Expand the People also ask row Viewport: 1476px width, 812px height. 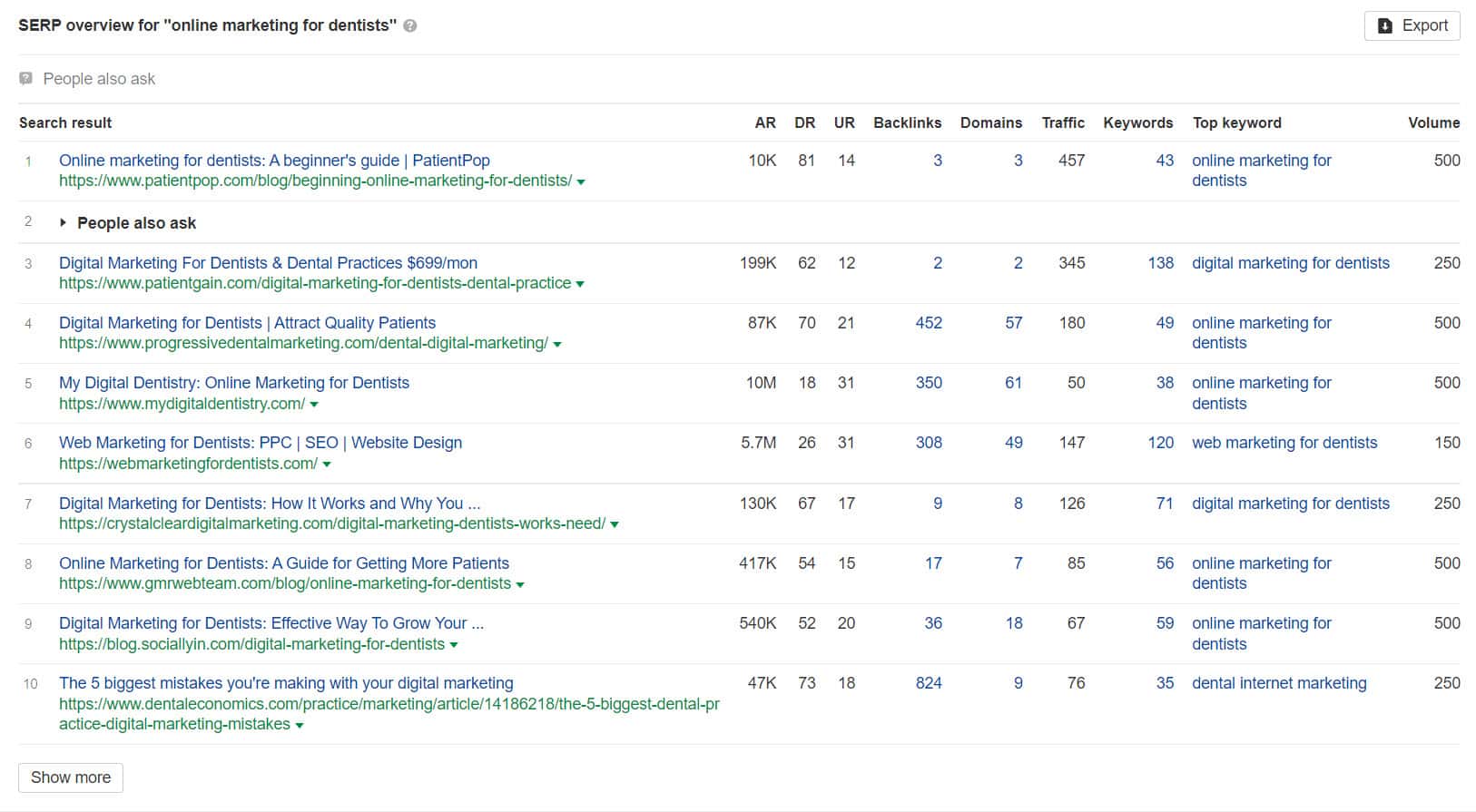[63, 223]
